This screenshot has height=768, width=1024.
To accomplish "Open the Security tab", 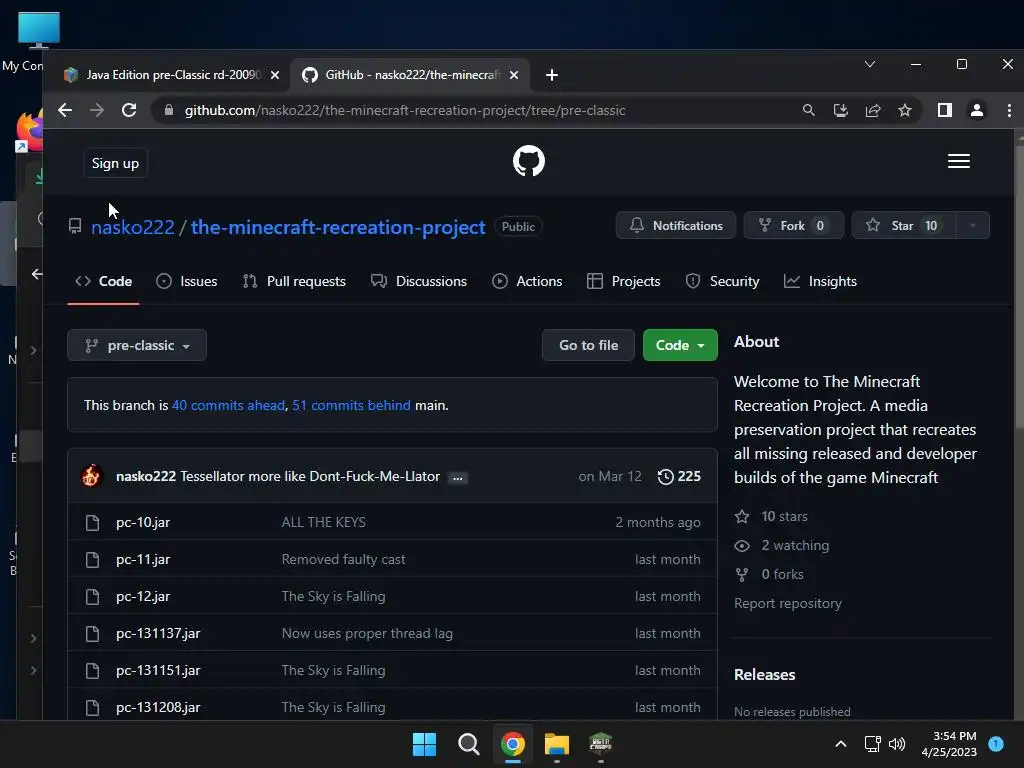I will pos(722,281).
